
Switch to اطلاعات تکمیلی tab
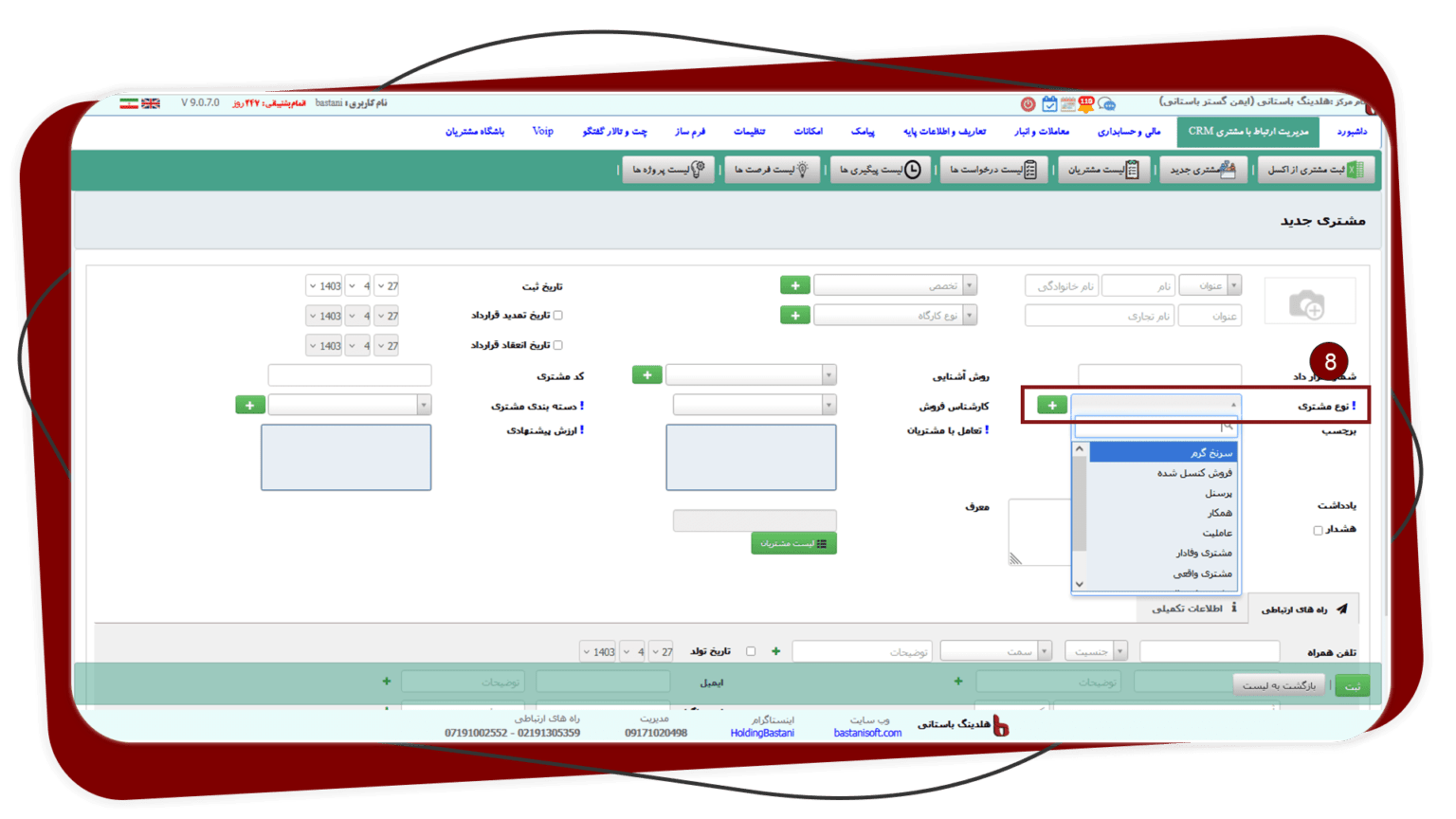1193,609
